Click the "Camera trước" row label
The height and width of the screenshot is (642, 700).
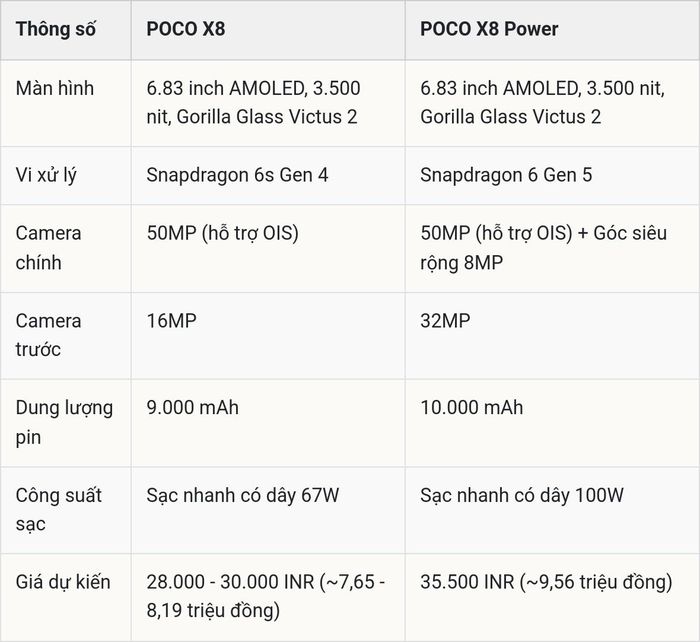tap(48, 335)
